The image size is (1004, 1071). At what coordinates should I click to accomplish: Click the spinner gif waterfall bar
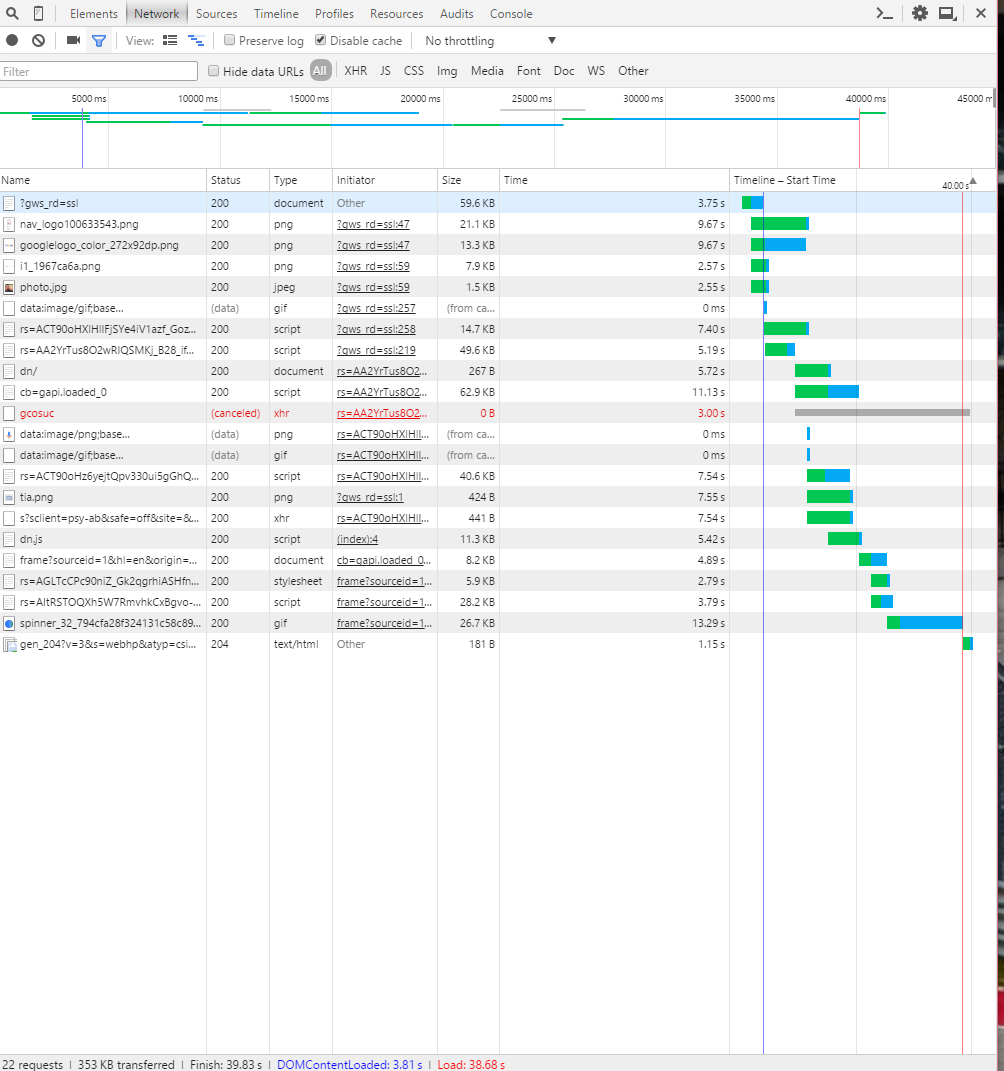[x=924, y=622]
